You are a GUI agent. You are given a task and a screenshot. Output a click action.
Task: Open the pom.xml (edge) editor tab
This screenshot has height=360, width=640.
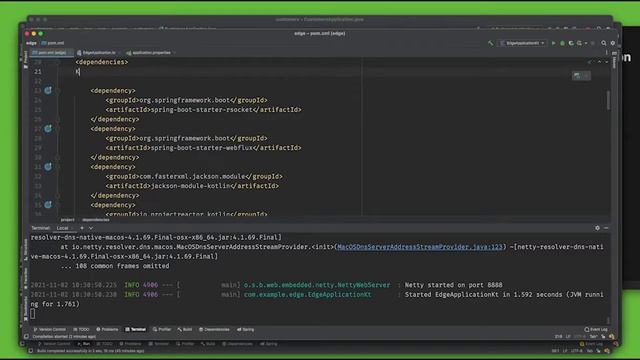click(51, 53)
